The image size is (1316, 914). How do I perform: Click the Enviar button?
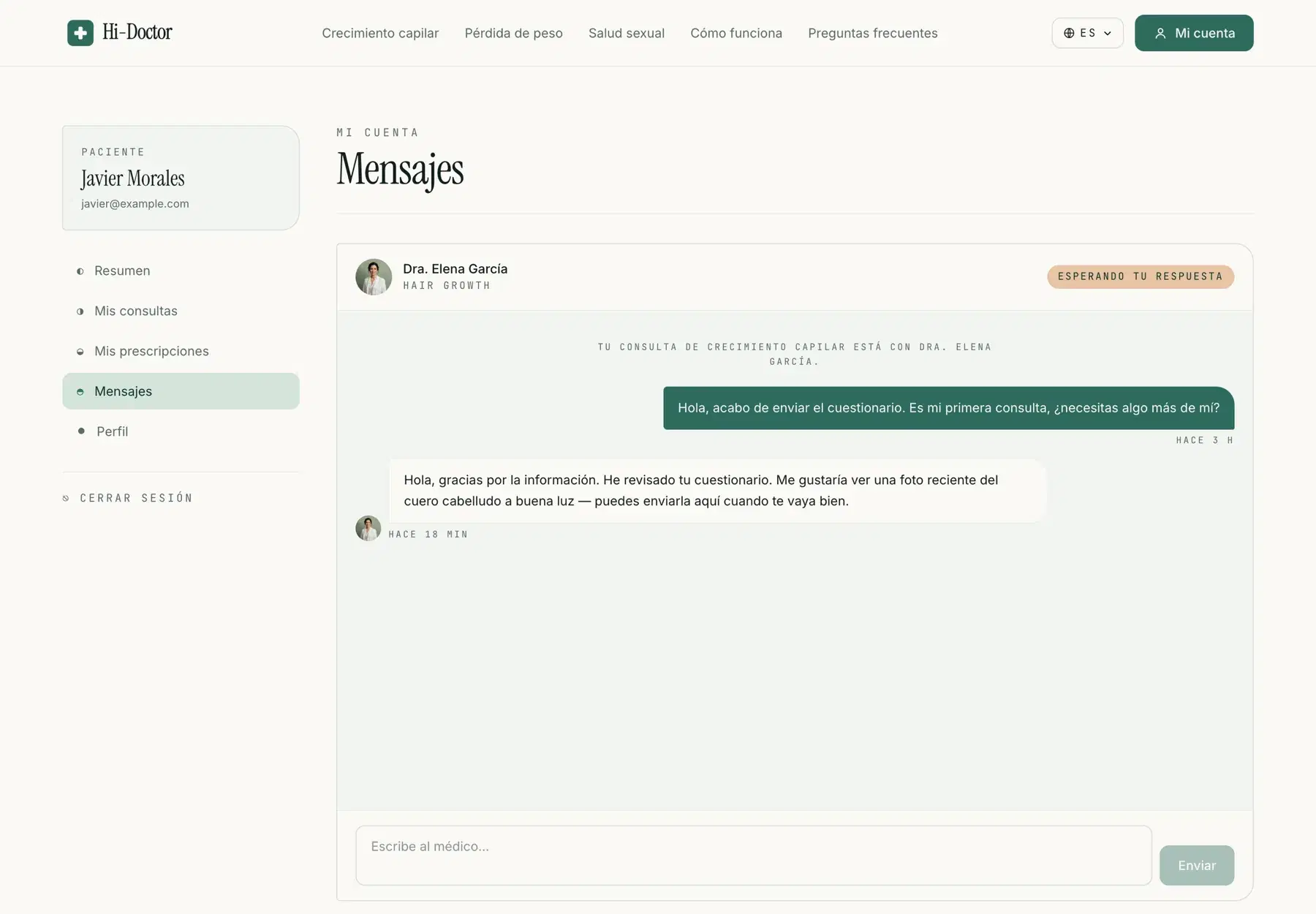1196,865
